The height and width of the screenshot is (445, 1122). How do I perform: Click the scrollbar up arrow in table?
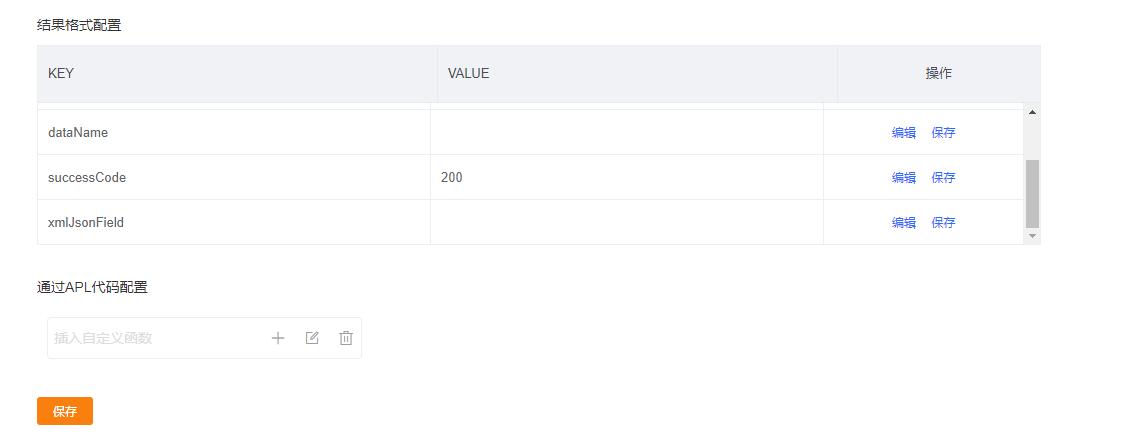pyautogui.click(x=1032, y=112)
